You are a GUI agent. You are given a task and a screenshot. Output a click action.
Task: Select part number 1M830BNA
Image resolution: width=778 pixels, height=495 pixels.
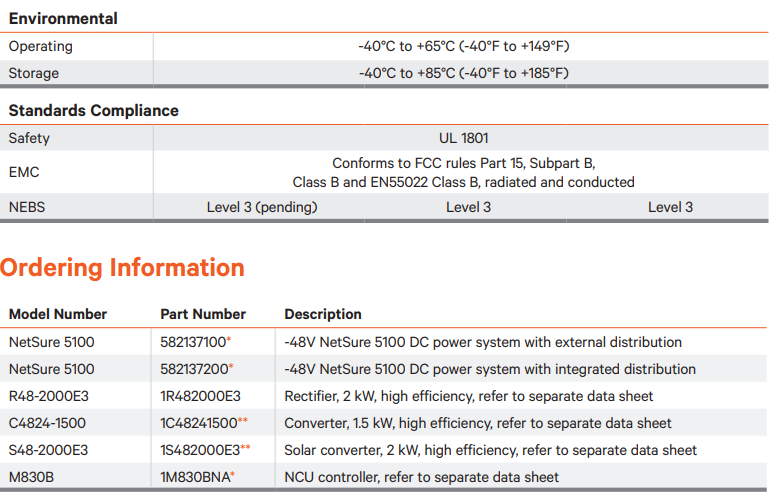(197, 477)
